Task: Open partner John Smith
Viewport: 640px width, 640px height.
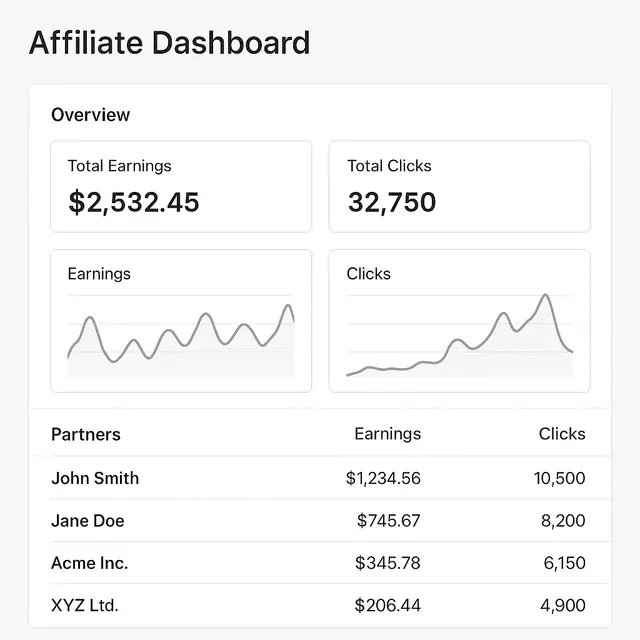Action: tap(95, 478)
